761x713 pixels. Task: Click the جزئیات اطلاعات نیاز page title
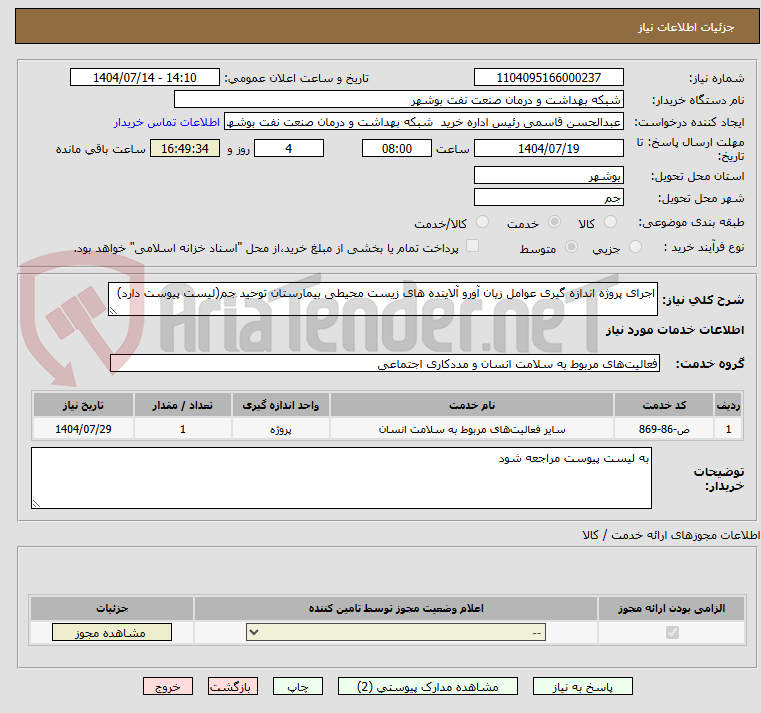pyautogui.click(x=686, y=27)
